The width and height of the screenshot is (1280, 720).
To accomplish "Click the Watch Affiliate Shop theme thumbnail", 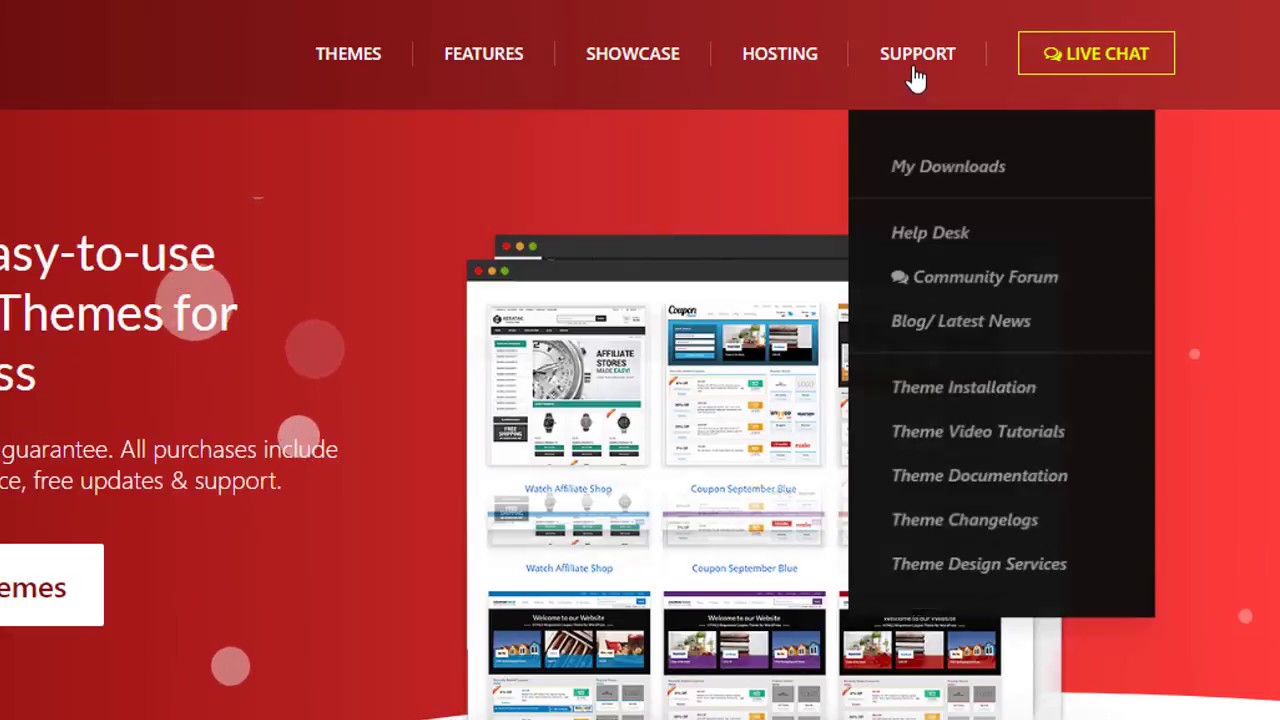I will coord(568,385).
